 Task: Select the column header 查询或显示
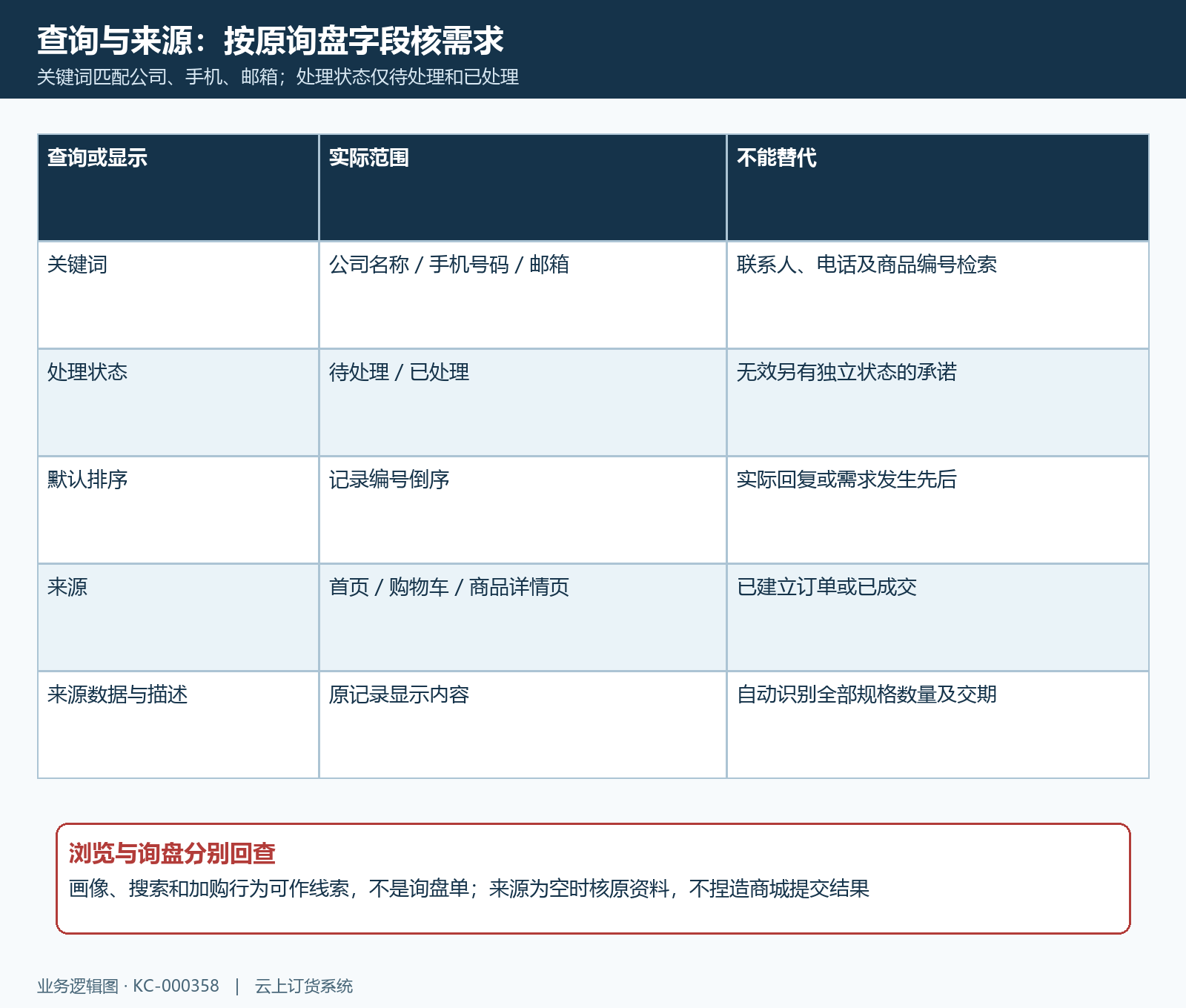point(178,188)
